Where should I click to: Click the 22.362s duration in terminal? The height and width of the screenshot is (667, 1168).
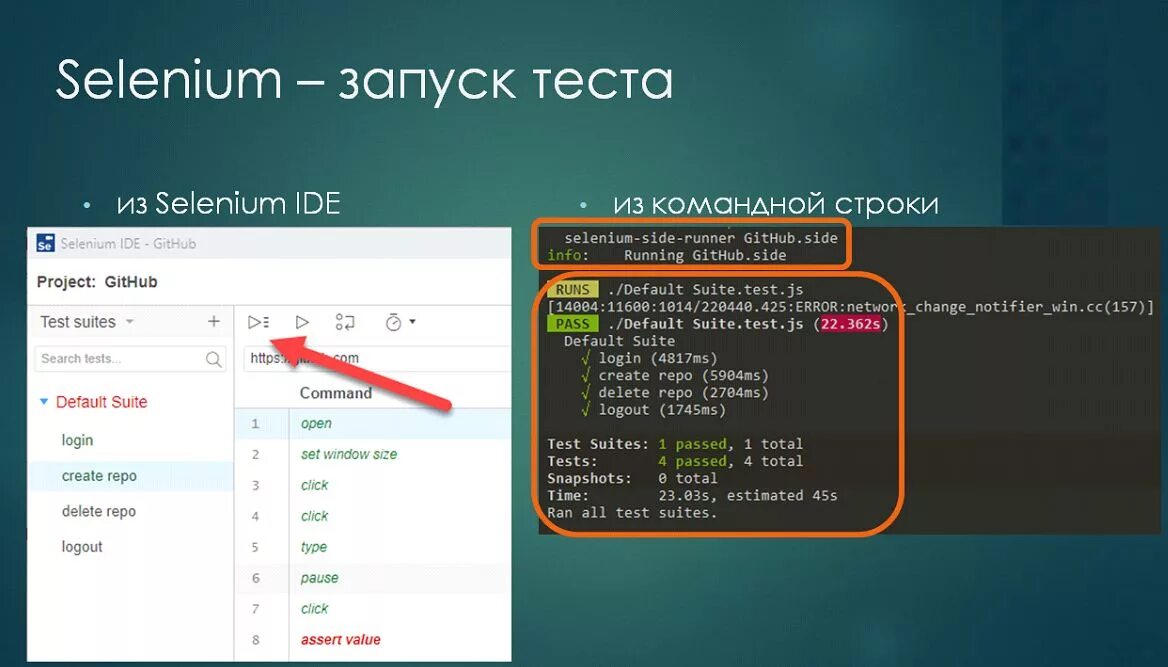(x=850, y=323)
